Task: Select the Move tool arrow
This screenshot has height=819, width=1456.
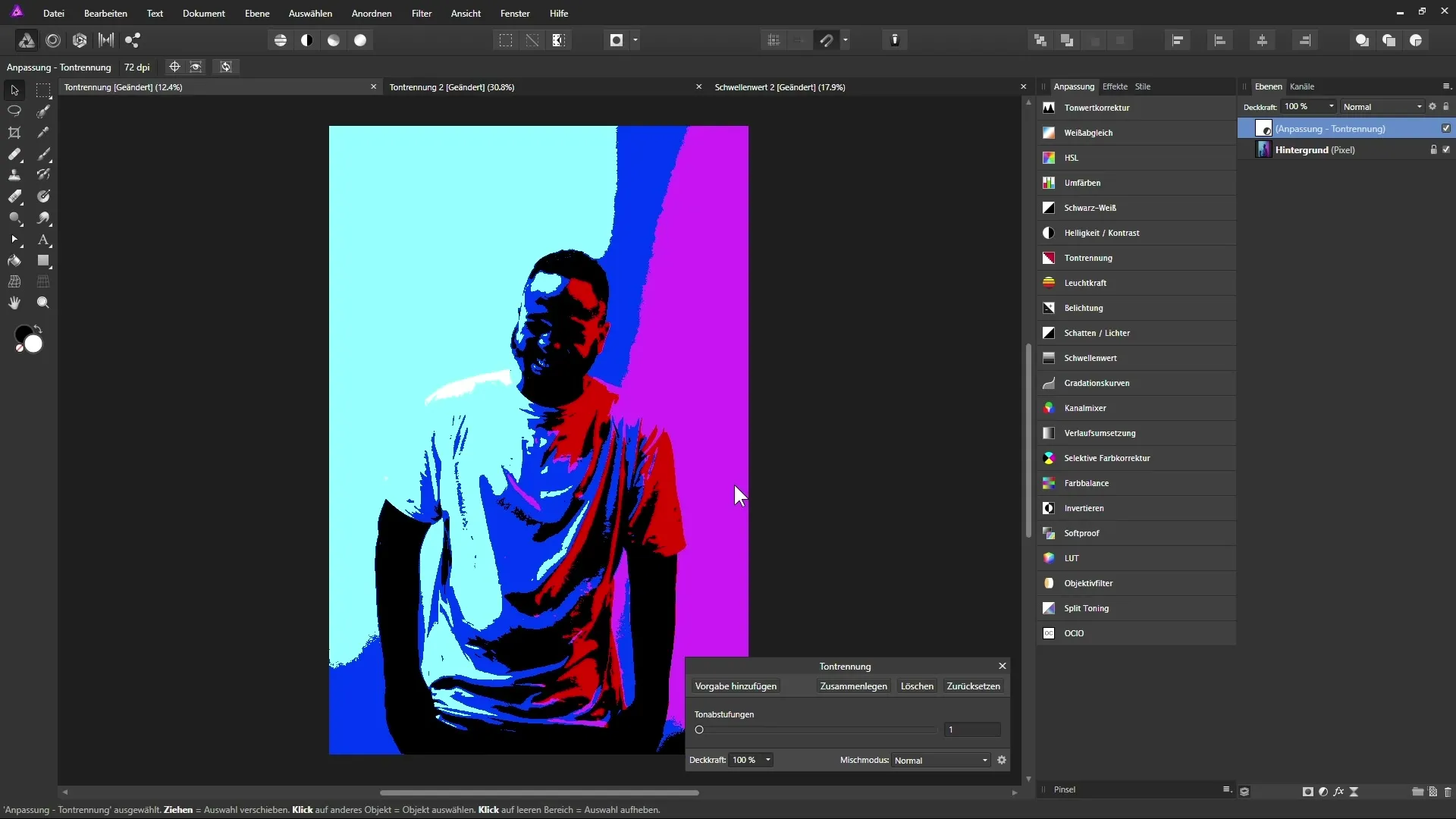Action: (x=14, y=90)
